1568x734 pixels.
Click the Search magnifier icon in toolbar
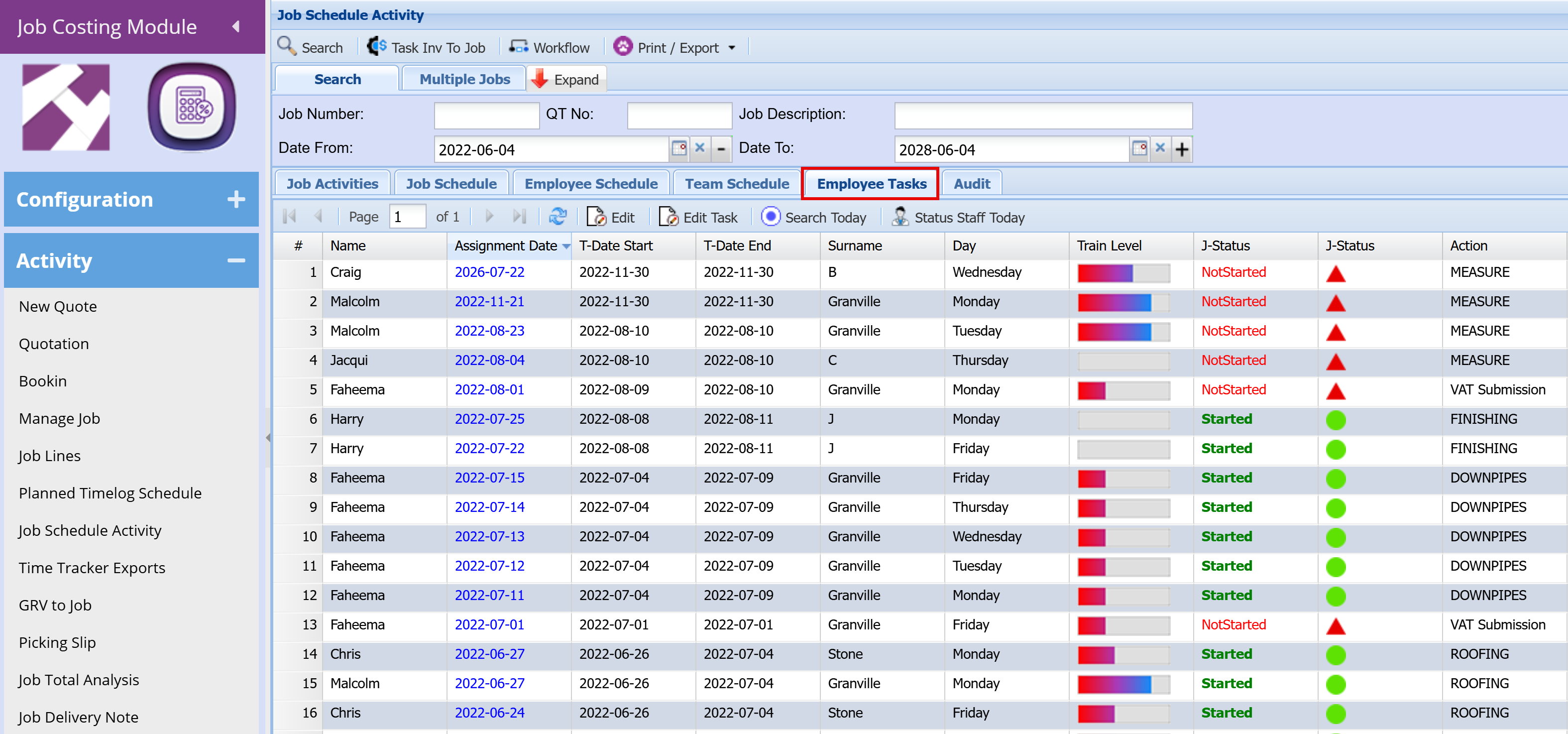pos(286,46)
